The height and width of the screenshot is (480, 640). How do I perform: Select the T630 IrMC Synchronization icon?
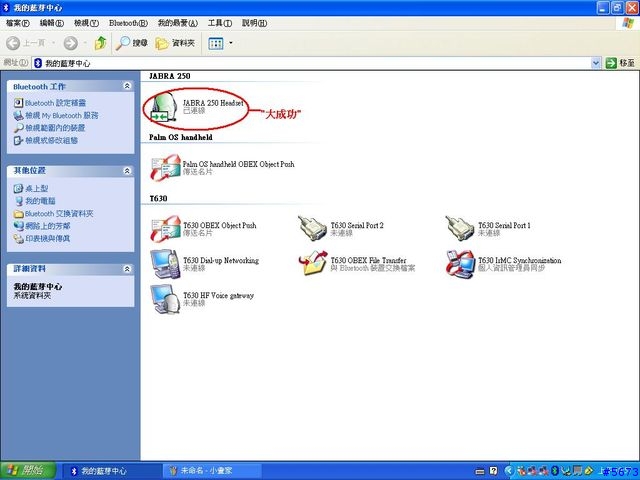460,264
